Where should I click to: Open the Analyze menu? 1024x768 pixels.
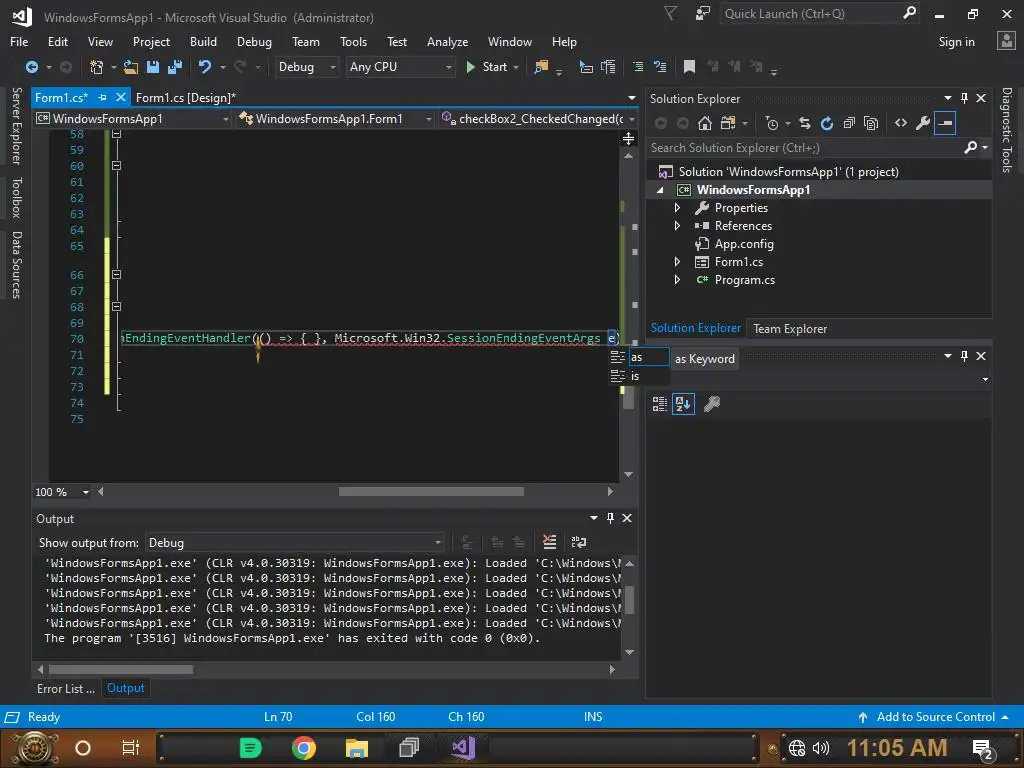coord(447,42)
